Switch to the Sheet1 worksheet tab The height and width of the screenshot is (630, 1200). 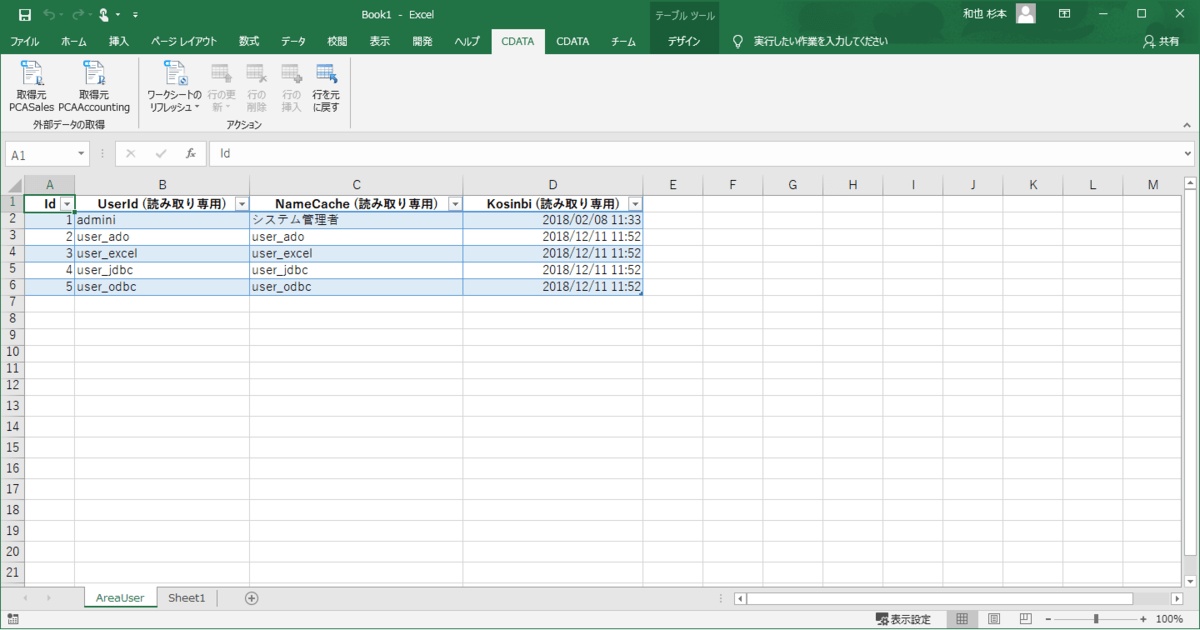(x=186, y=598)
